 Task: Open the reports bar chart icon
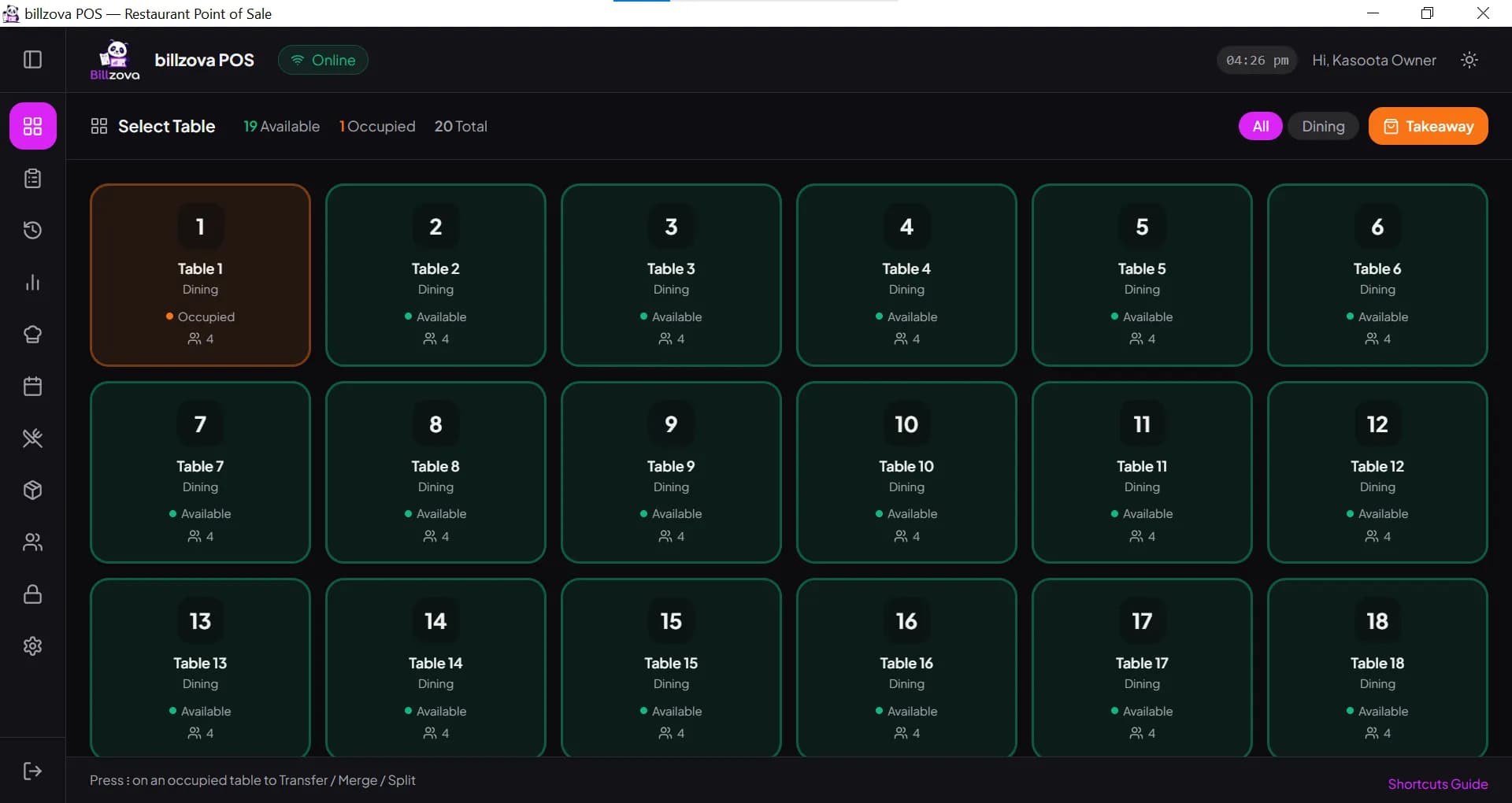[32, 282]
